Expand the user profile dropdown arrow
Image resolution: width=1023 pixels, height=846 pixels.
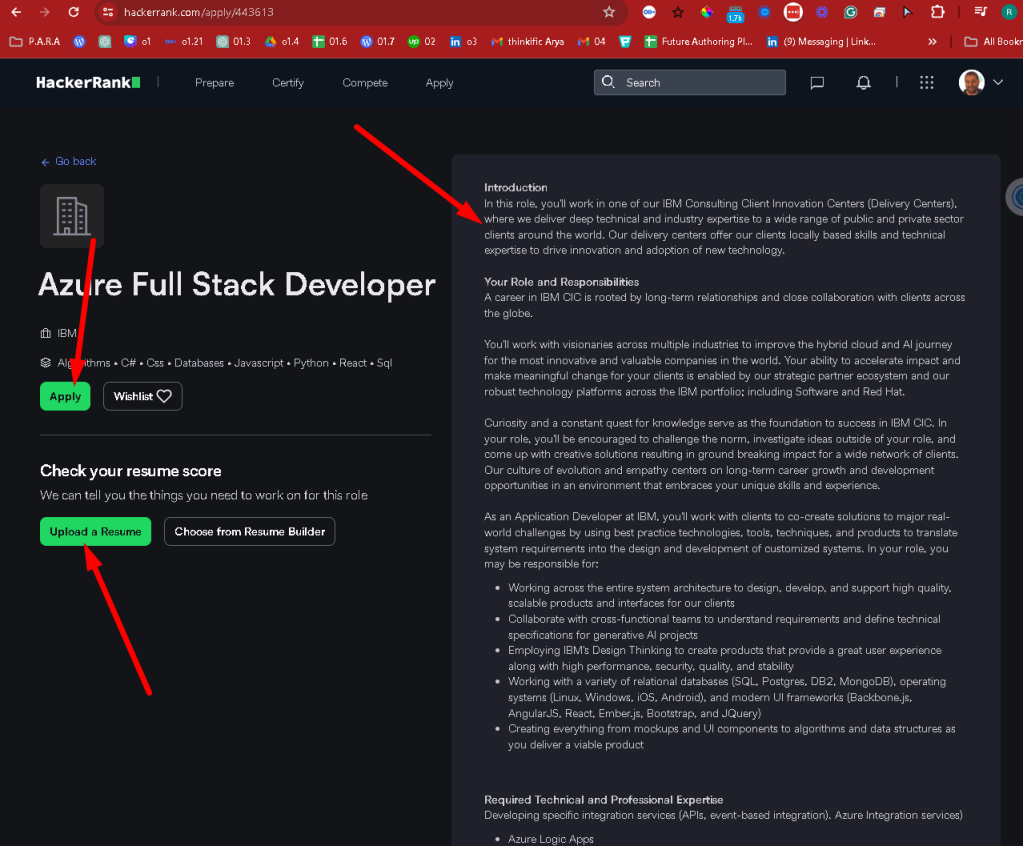pyautogui.click(x=998, y=82)
